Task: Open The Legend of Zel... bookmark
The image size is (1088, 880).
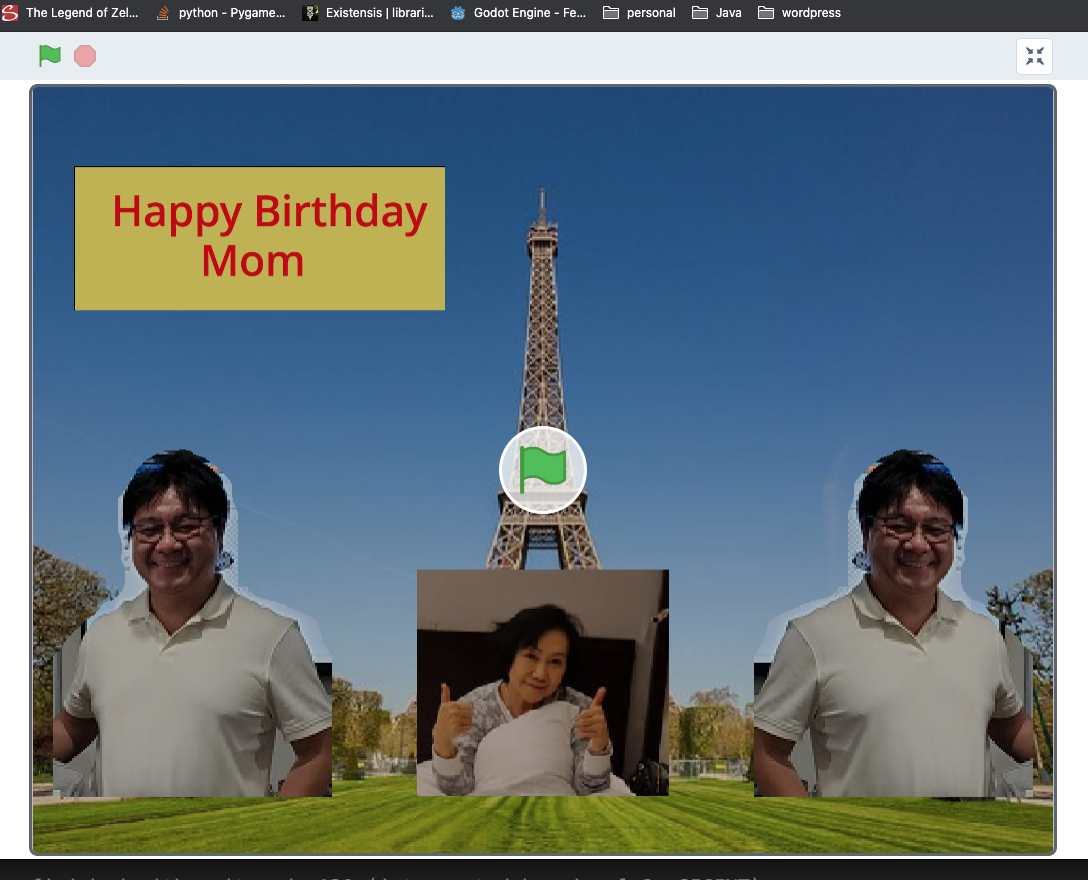Action: (x=71, y=13)
